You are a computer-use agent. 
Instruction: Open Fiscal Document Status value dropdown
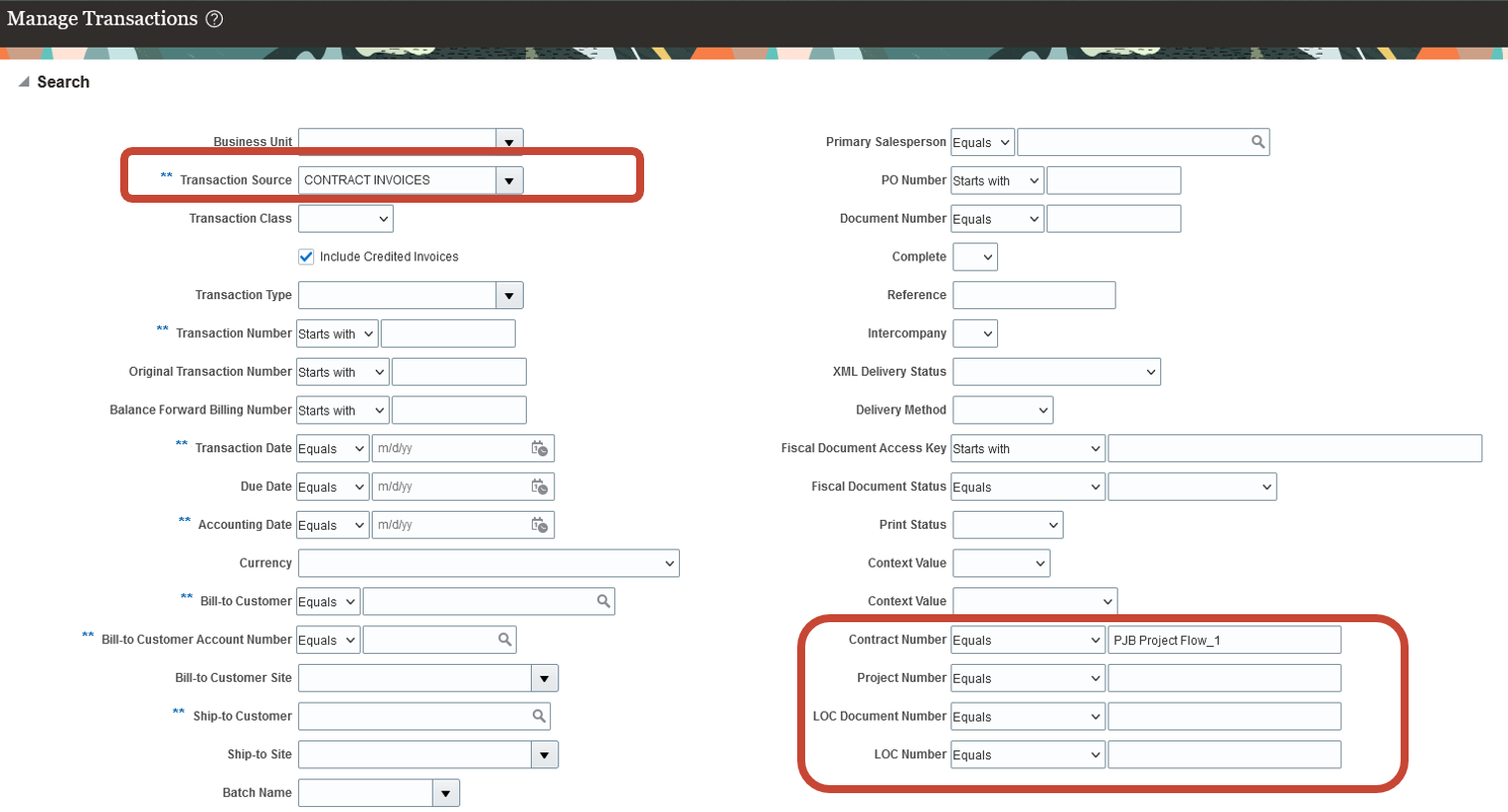tap(1192, 487)
